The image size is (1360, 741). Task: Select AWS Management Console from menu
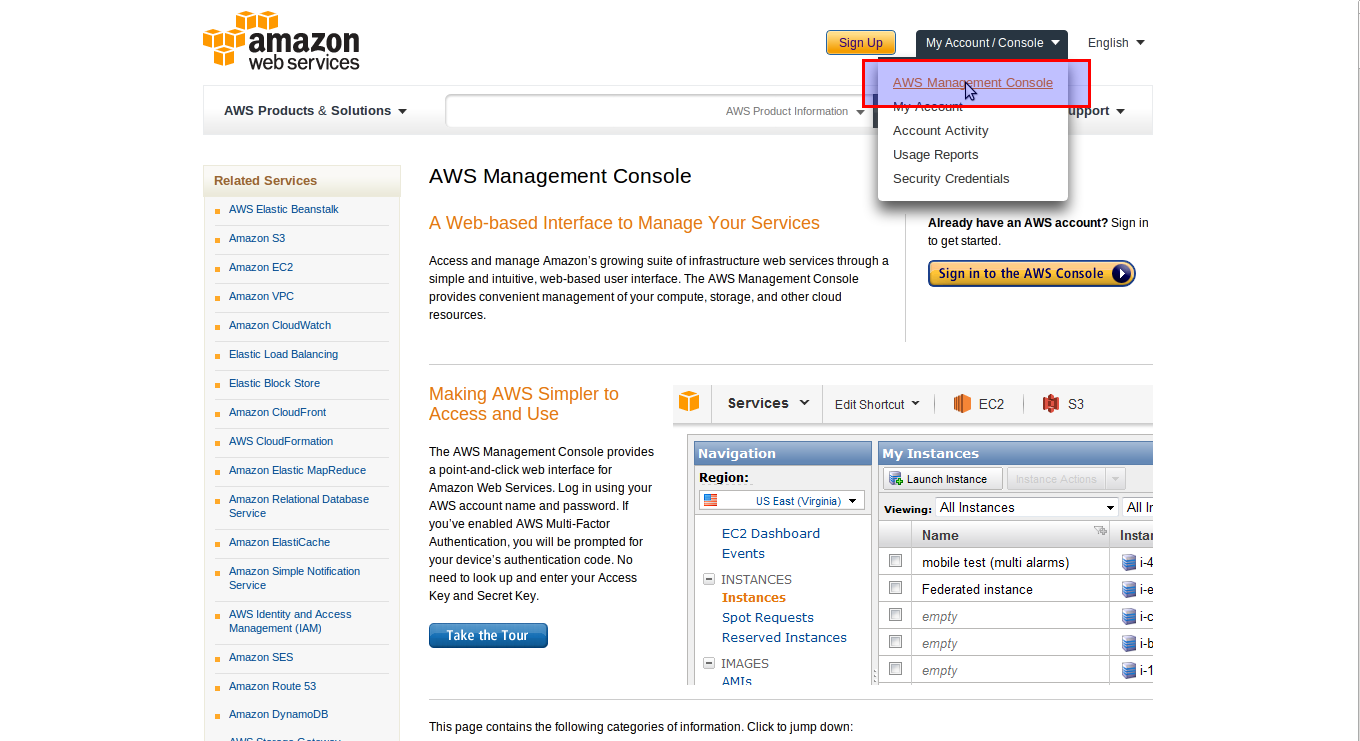click(x=973, y=83)
